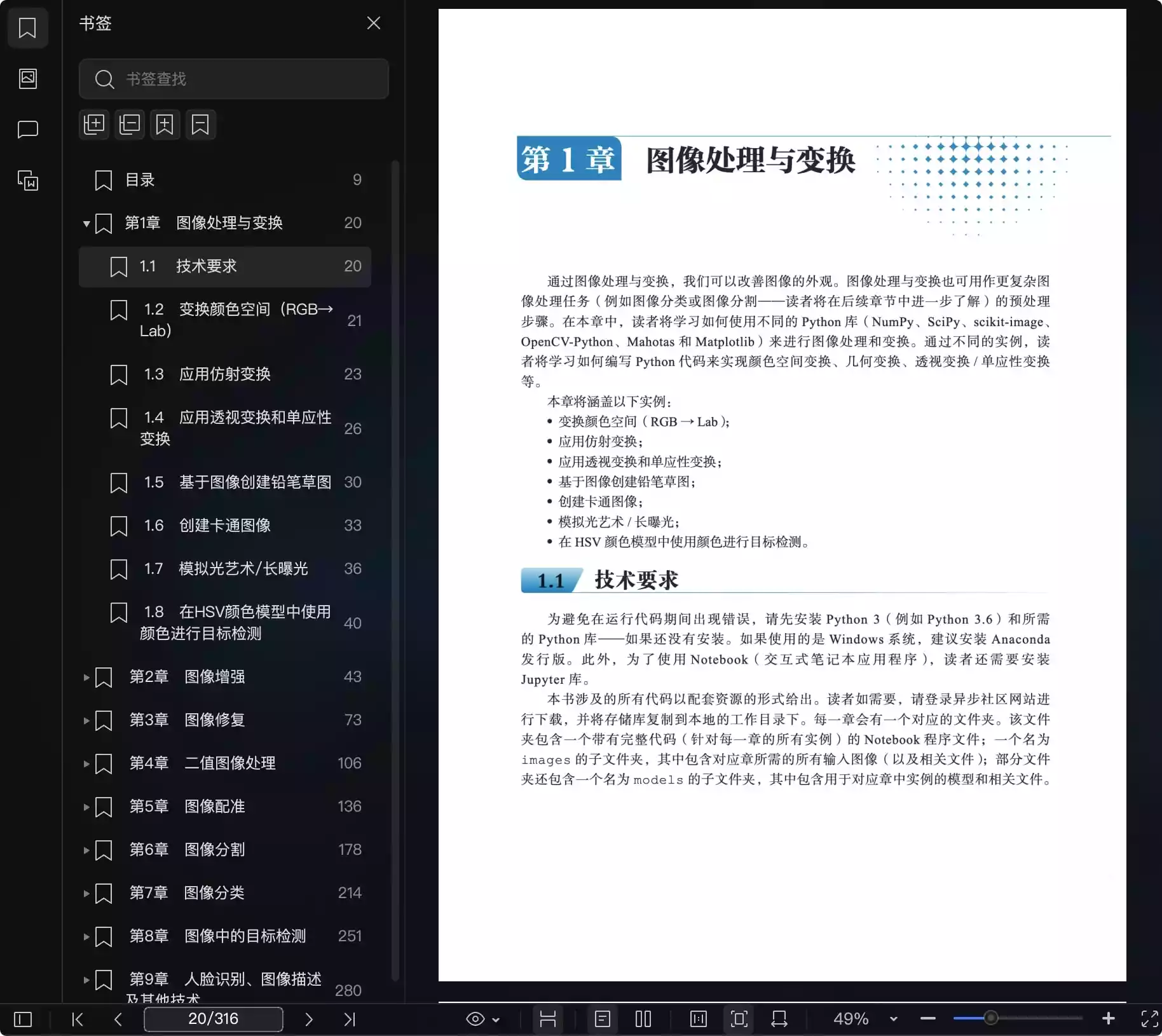Select the bookmarks sidebar icon

tap(28, 27)
